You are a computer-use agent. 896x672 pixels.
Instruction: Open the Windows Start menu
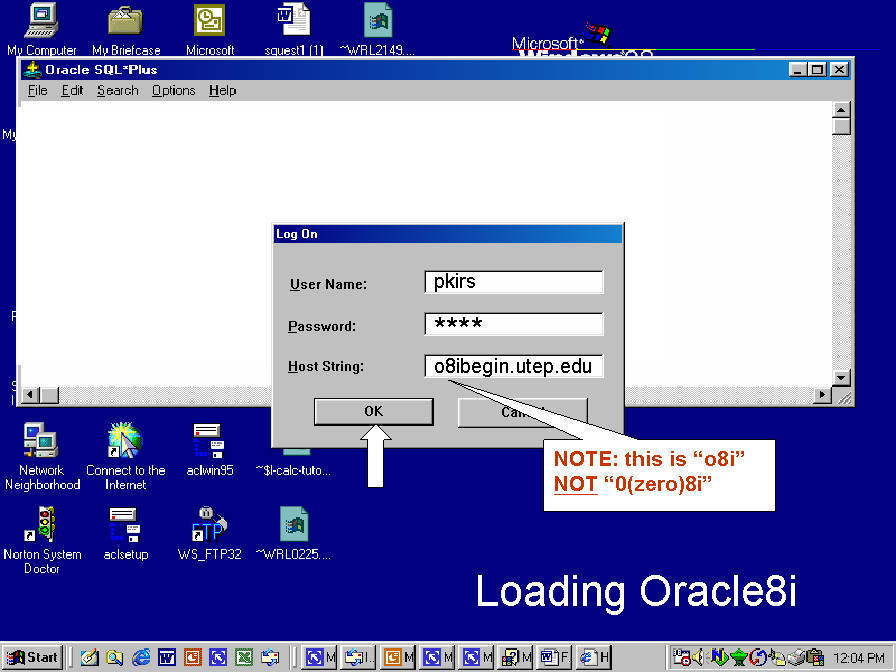[33, 657]
